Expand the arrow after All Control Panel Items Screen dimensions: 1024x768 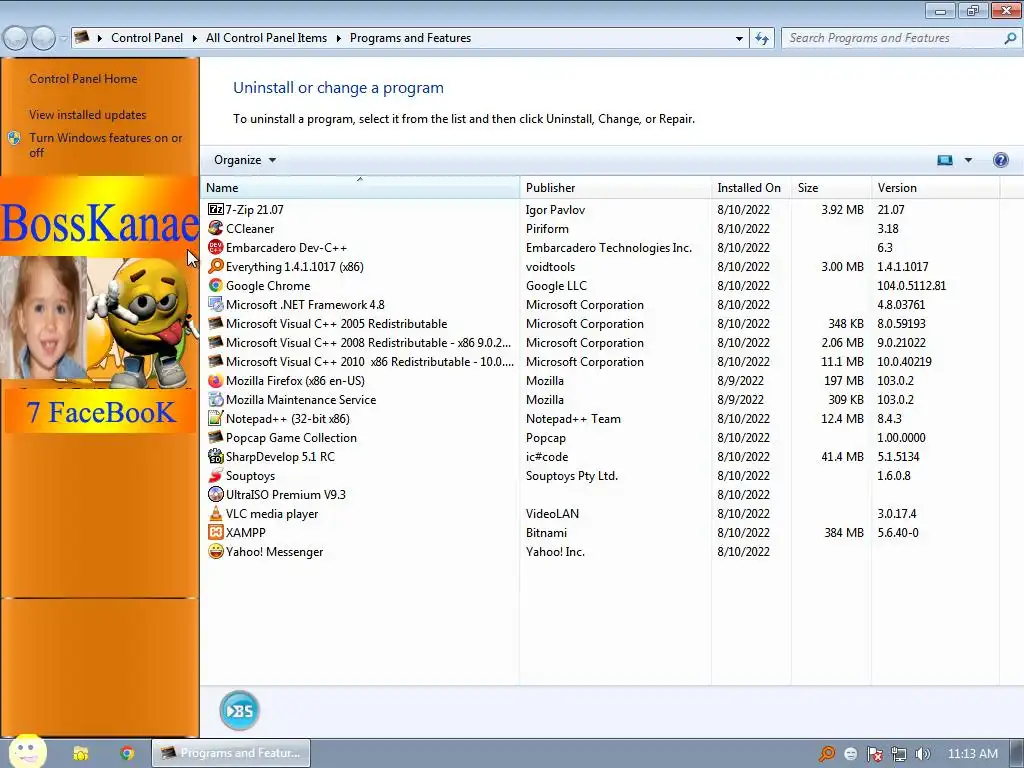click(338, 39)
